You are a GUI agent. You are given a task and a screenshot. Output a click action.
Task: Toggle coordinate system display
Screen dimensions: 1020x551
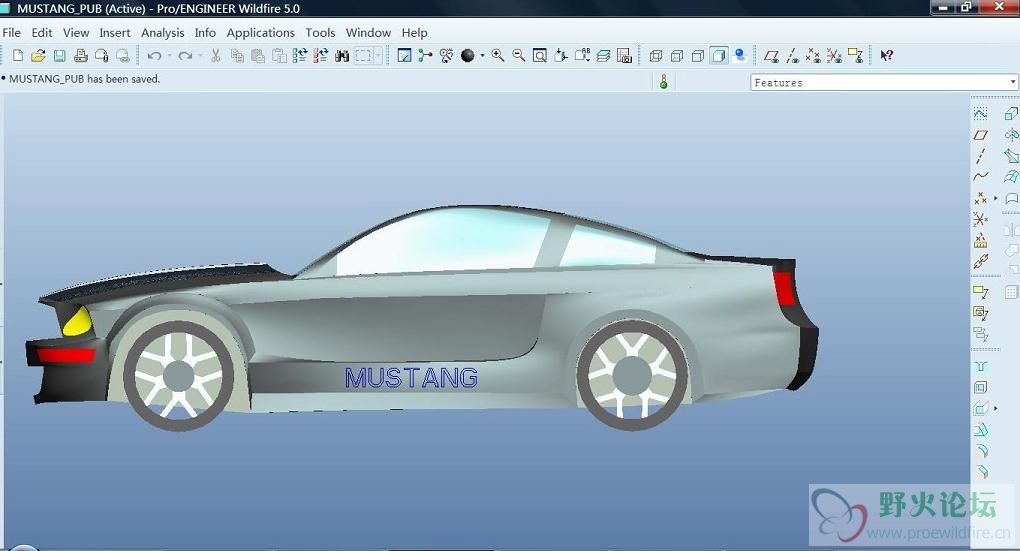(x=834, y=56)
